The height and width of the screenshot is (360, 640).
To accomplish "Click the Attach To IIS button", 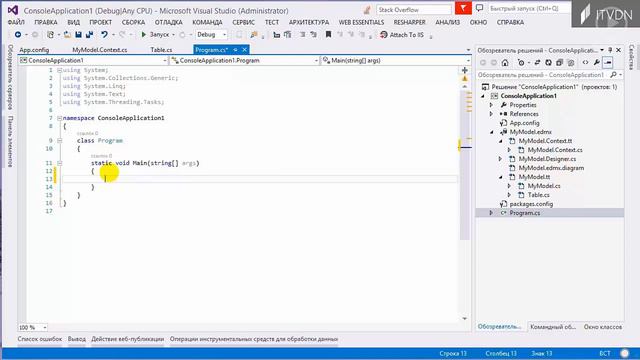I will [402, 35].
